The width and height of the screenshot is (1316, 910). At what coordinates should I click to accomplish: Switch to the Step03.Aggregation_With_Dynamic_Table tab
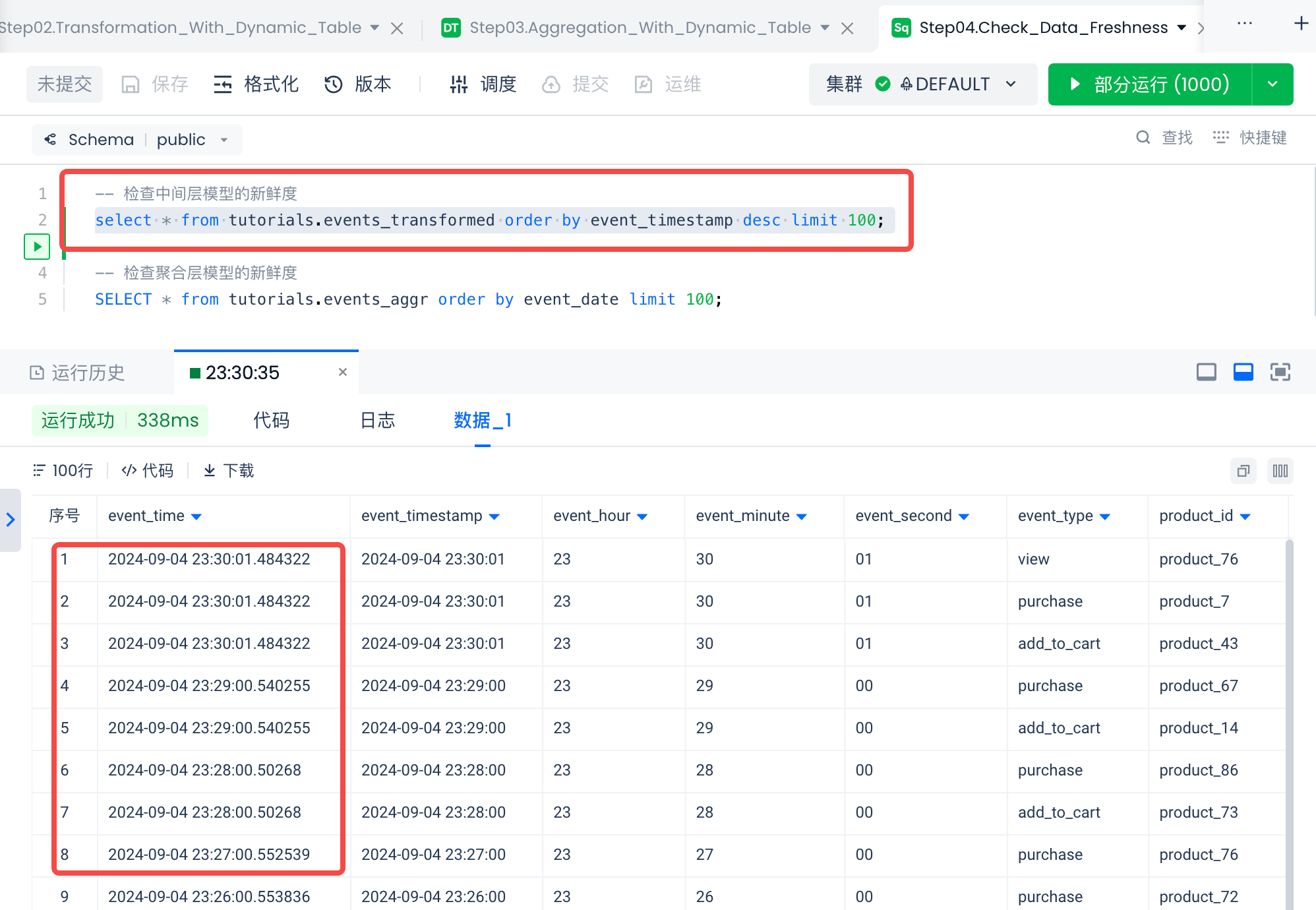click(640, 28)
